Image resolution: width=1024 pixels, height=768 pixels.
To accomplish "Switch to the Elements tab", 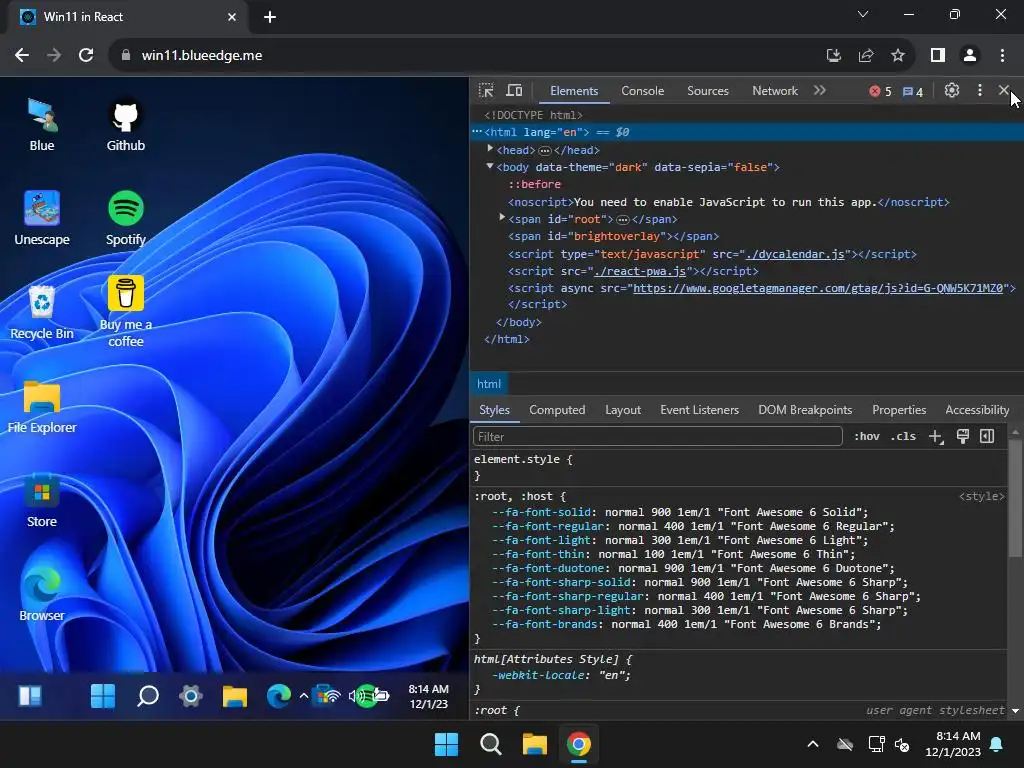I will pyautogui.click(x=574, y=91).
